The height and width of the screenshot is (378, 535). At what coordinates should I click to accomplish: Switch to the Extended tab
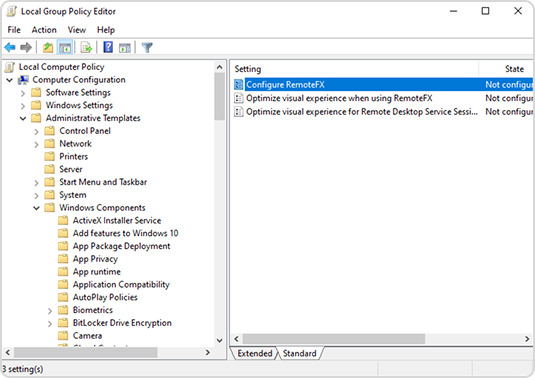255,353
